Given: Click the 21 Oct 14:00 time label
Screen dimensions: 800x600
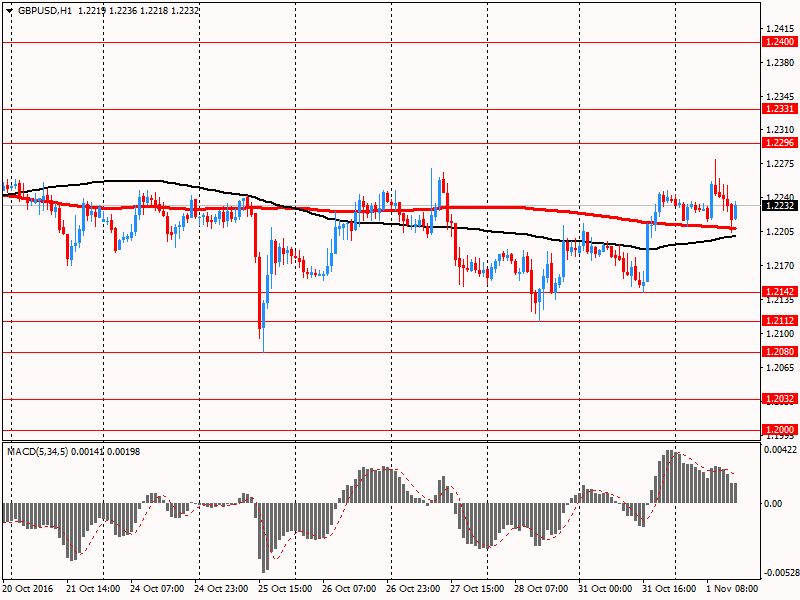Looking at the screenshot, I should [x=93, y=589].
